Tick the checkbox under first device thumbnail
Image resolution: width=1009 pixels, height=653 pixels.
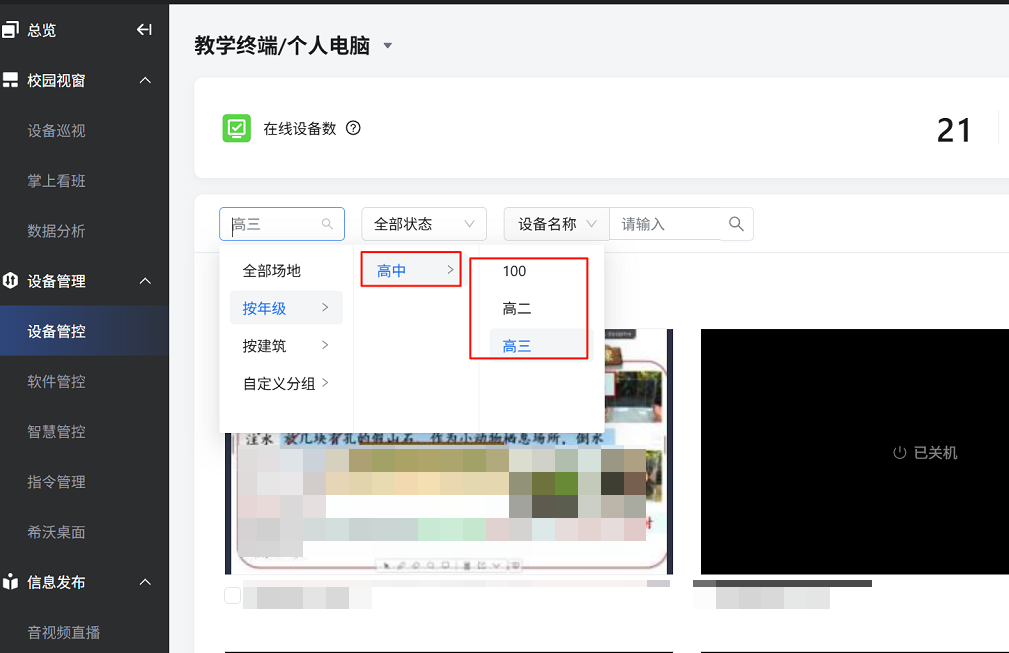click(x=233, y=596)
